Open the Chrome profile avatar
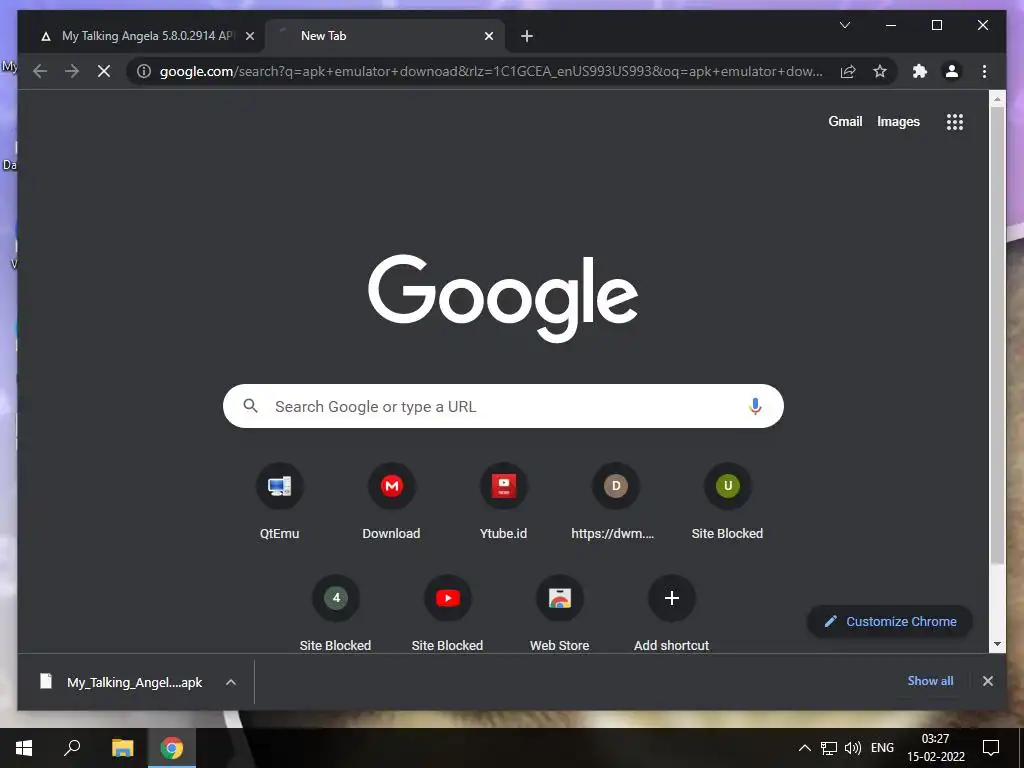 click(952, 71)
